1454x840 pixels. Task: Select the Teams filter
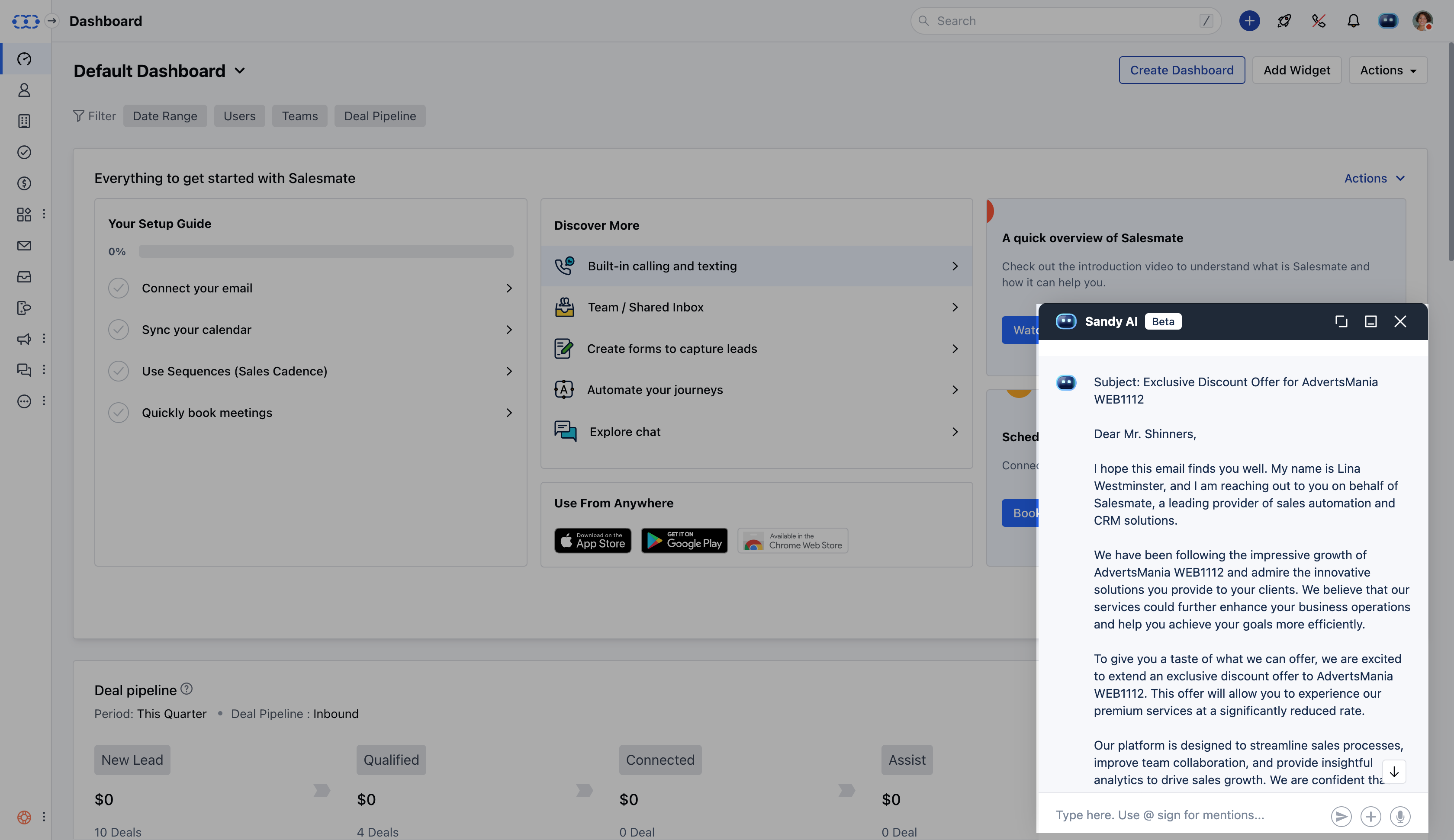point(299,116)
